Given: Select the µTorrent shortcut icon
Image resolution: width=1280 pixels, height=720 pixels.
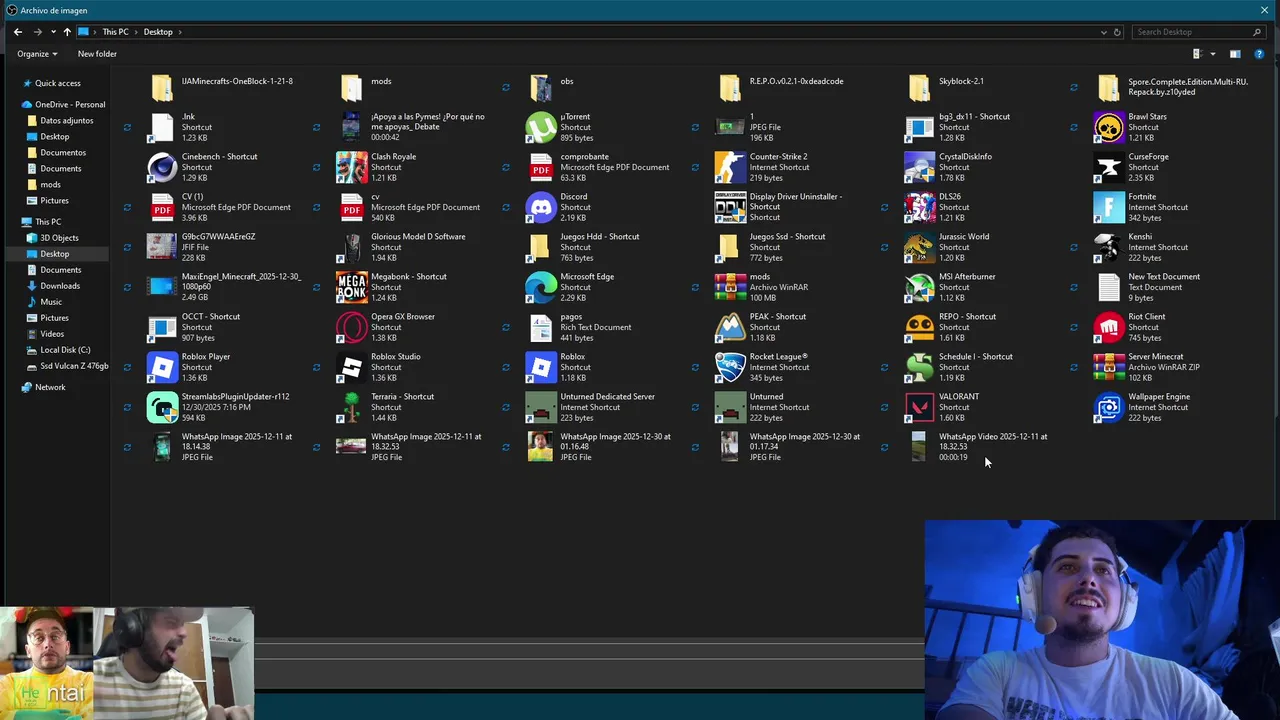Looking at the screenshot, I should 541,127.
